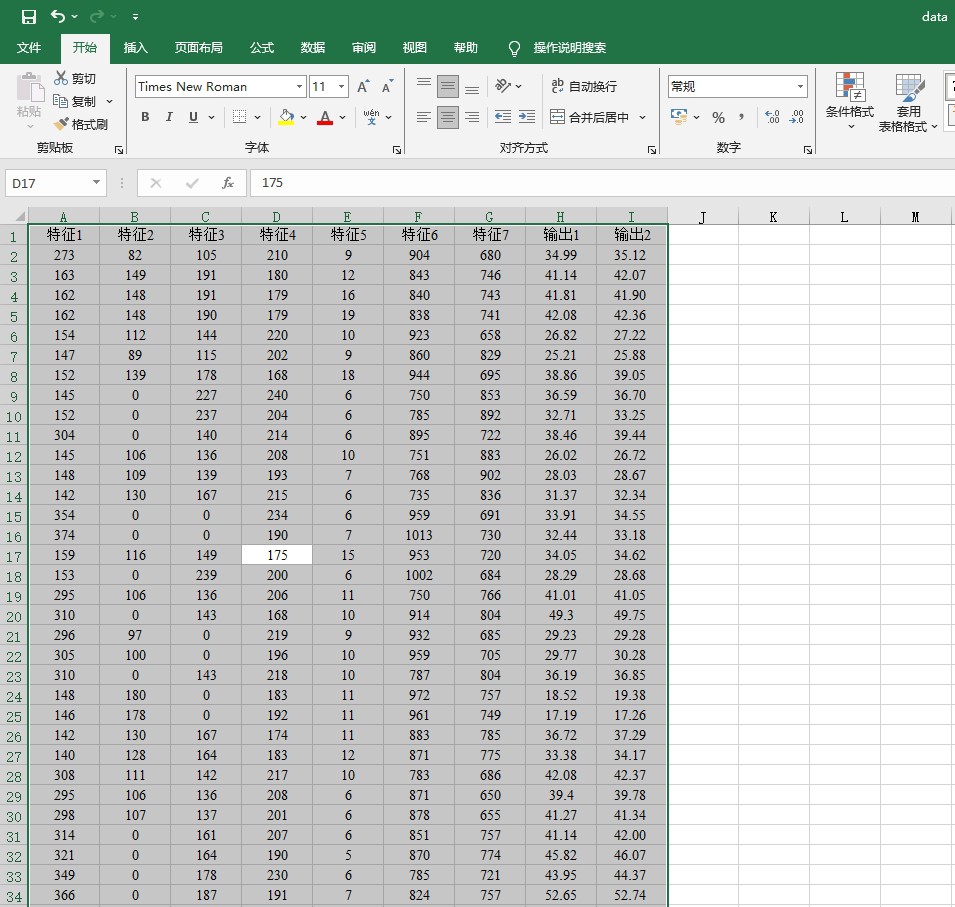Click the Paste clipboard icon
The width and height of the screenshot is (955, 907).
tap(29, 88)
